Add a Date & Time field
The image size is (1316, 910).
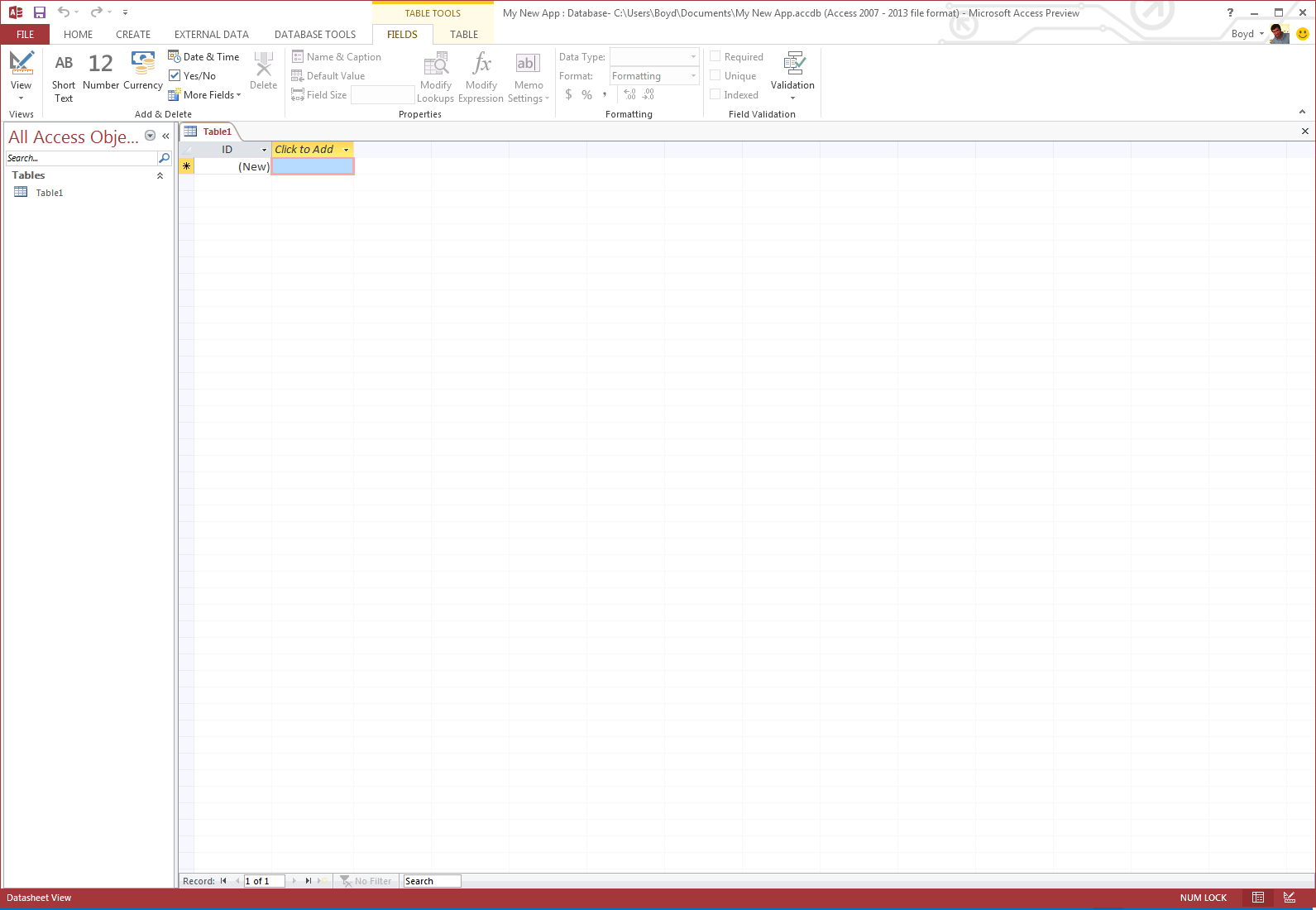203,56
